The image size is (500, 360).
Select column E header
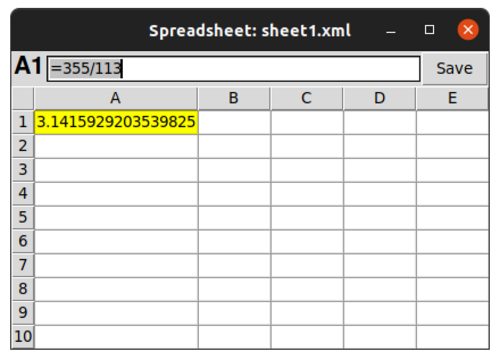tap(452, 98)
